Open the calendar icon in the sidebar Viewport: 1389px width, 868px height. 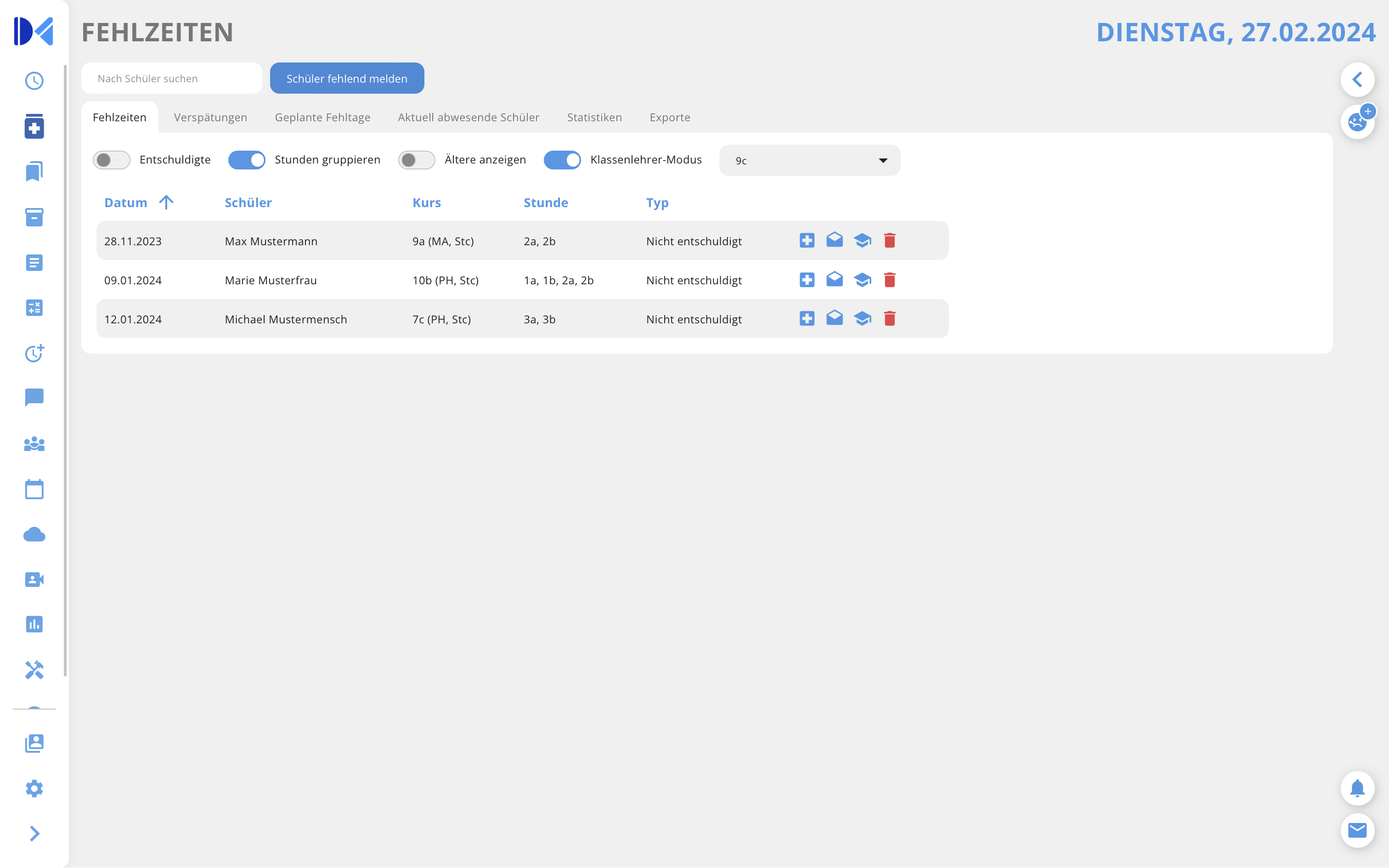pyautogui.click(x=34, y=490)
